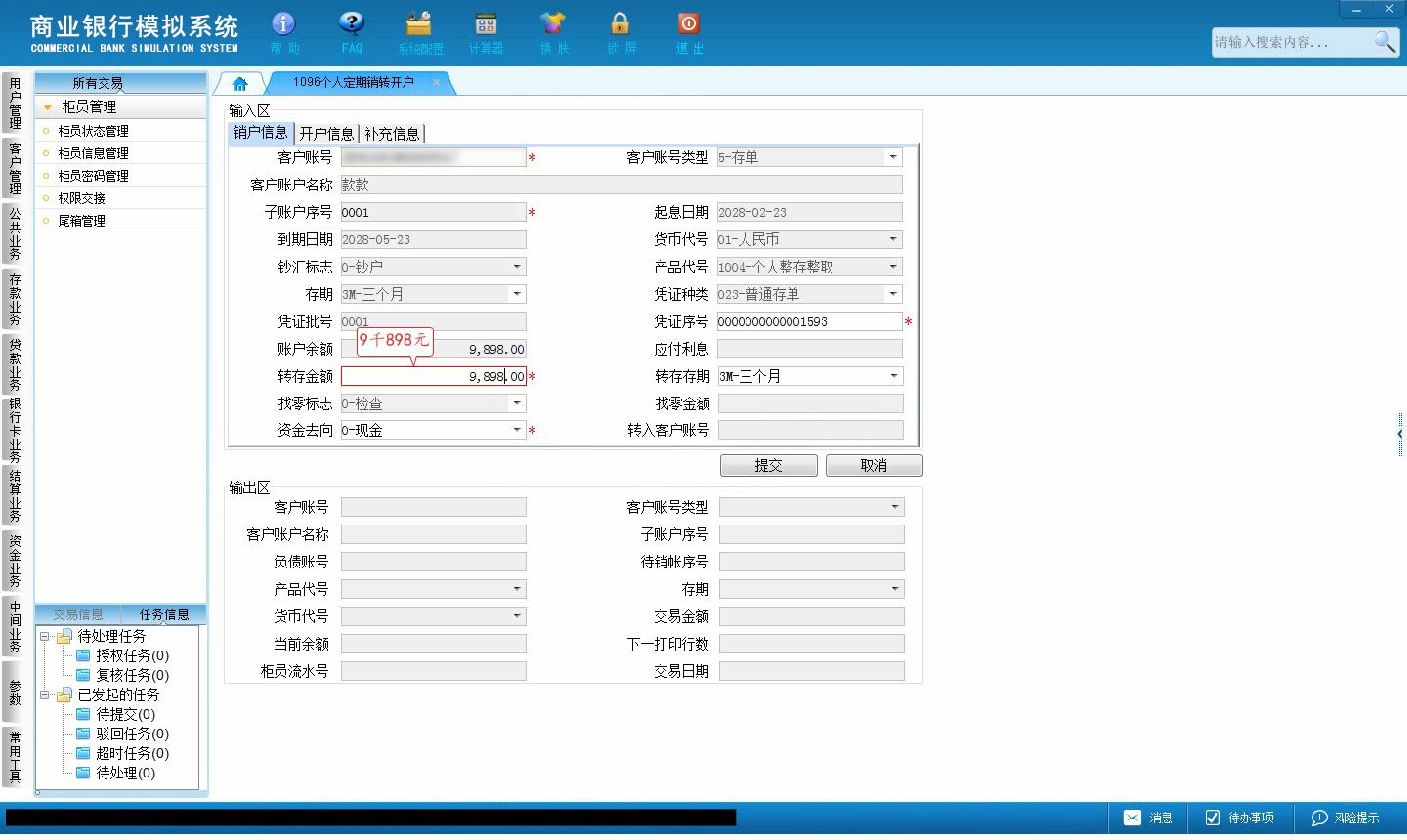
Task: Open 柜员密码管理 in the menu list
Action: coord(93,176)
